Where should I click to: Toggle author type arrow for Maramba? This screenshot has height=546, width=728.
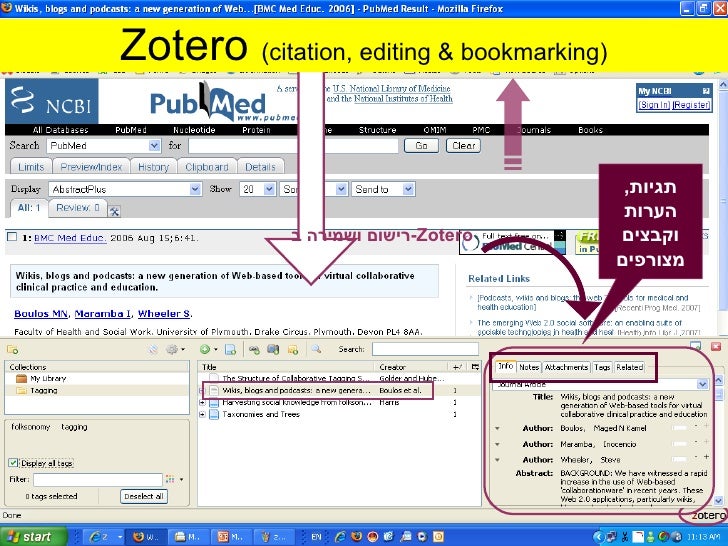pos(497,444)
